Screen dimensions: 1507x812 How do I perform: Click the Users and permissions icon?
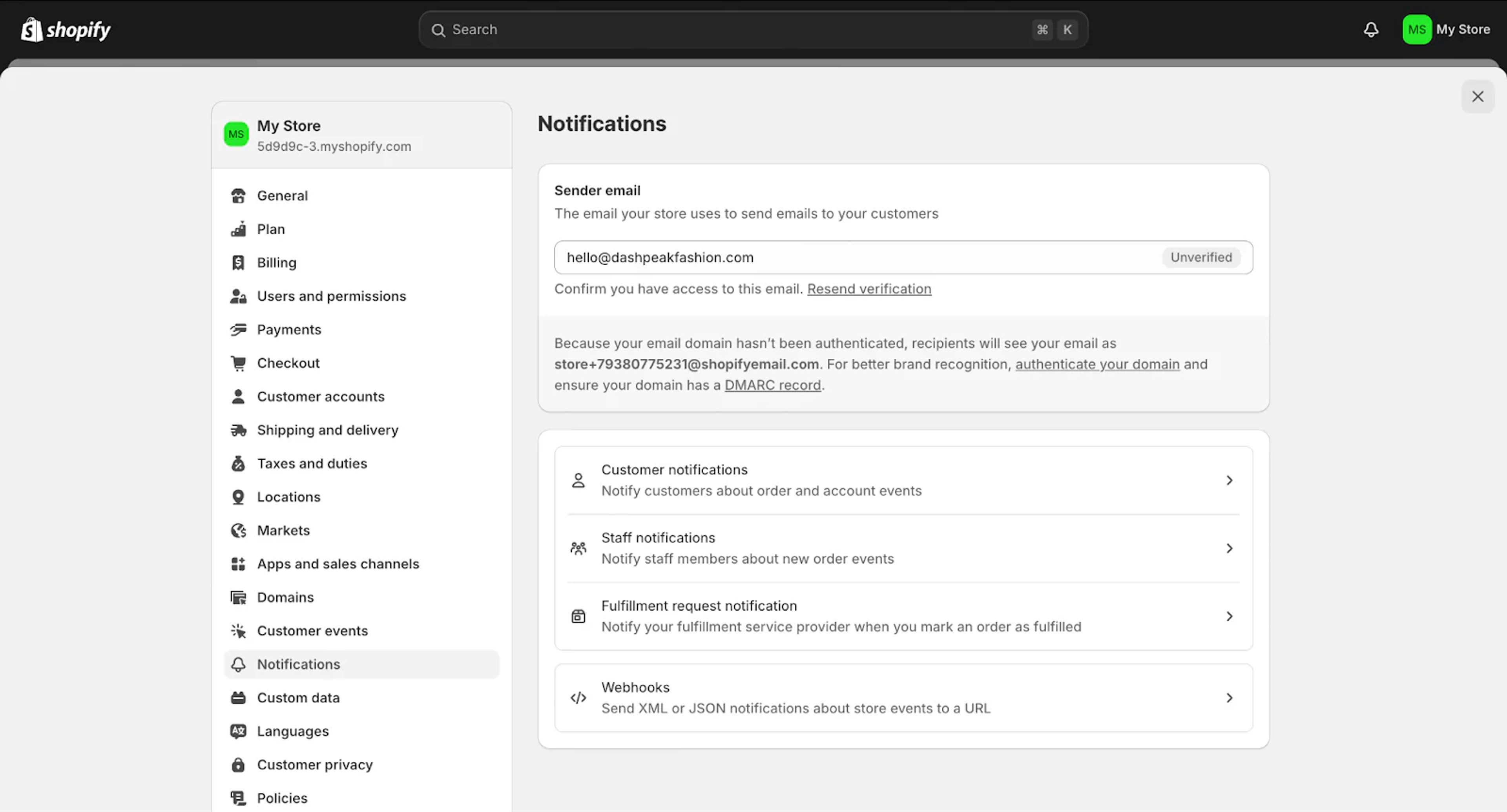click(x=238, y=296)
